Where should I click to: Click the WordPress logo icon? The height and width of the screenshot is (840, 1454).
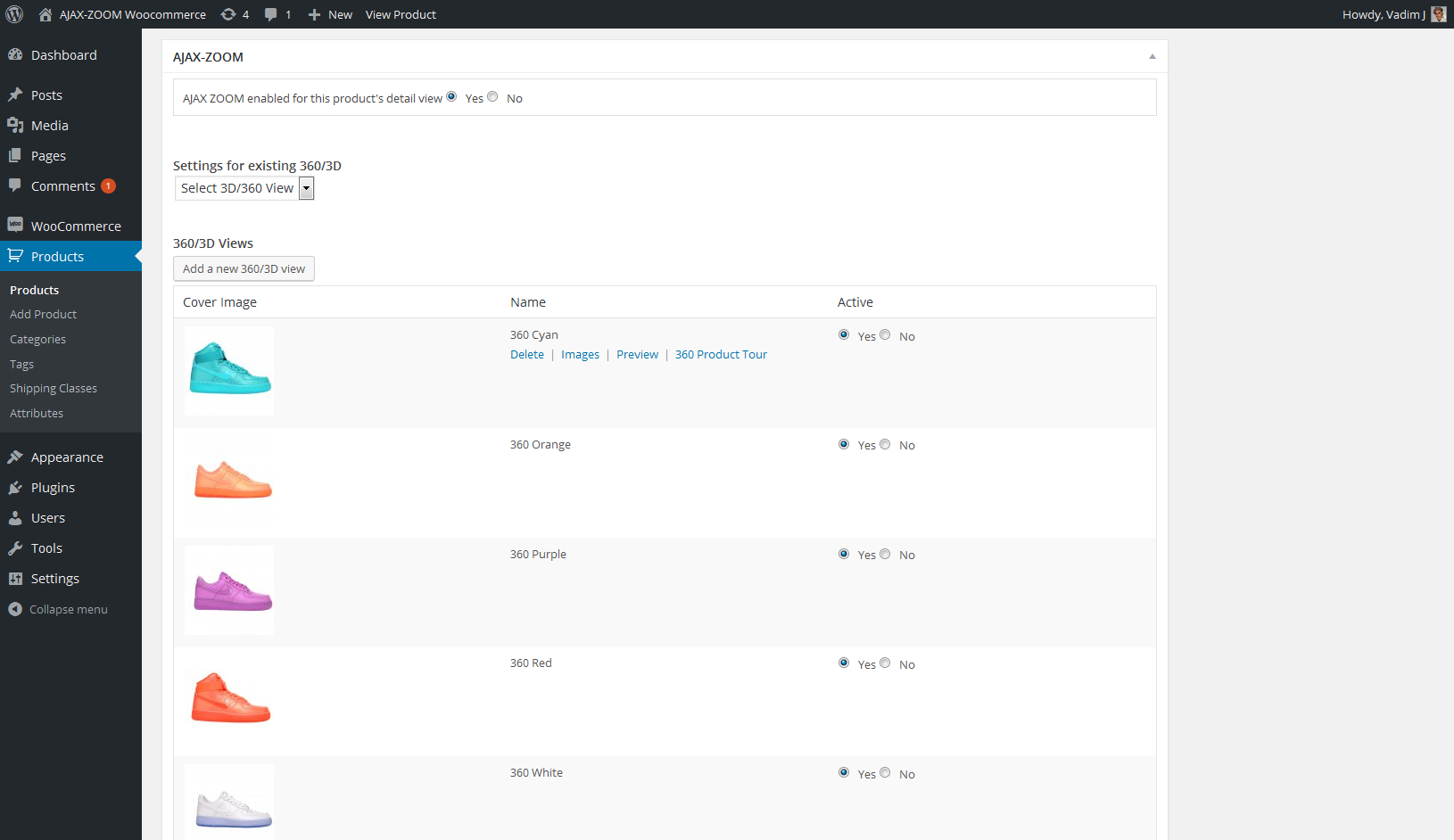[14, 14]
